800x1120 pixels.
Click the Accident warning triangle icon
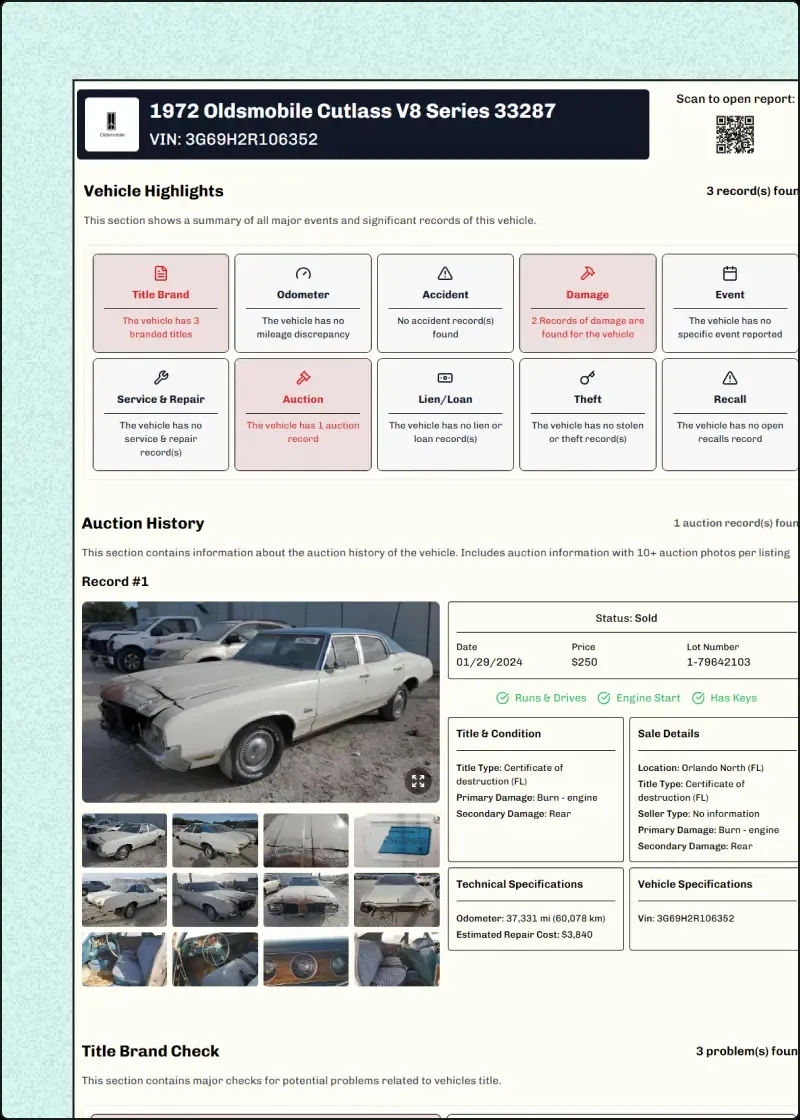[445, 274]
